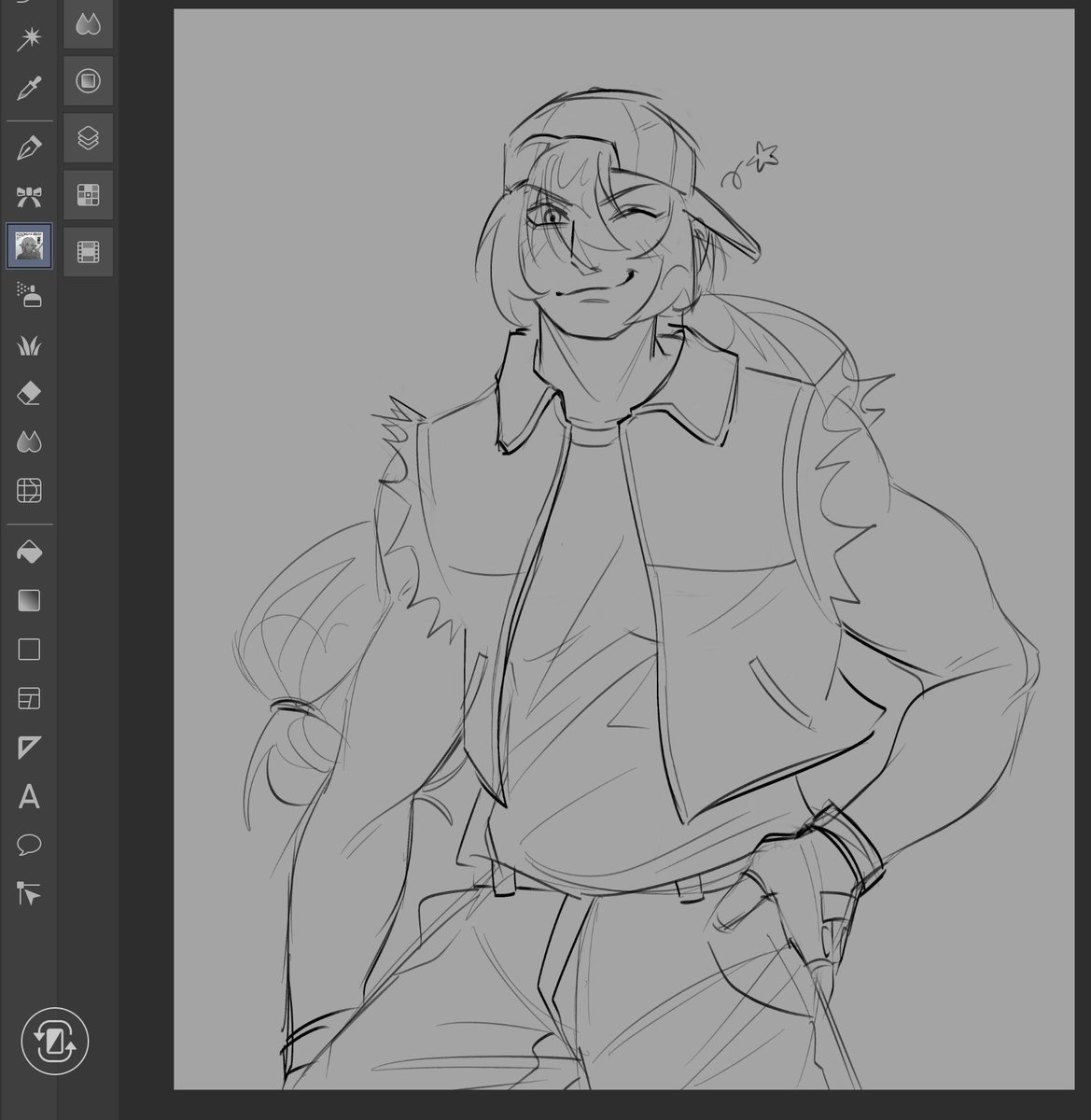Image resolution: width=1091 pixels, height=1120 pixels.
Task: Open the Timeline film strip palette button
Action: 88,252
